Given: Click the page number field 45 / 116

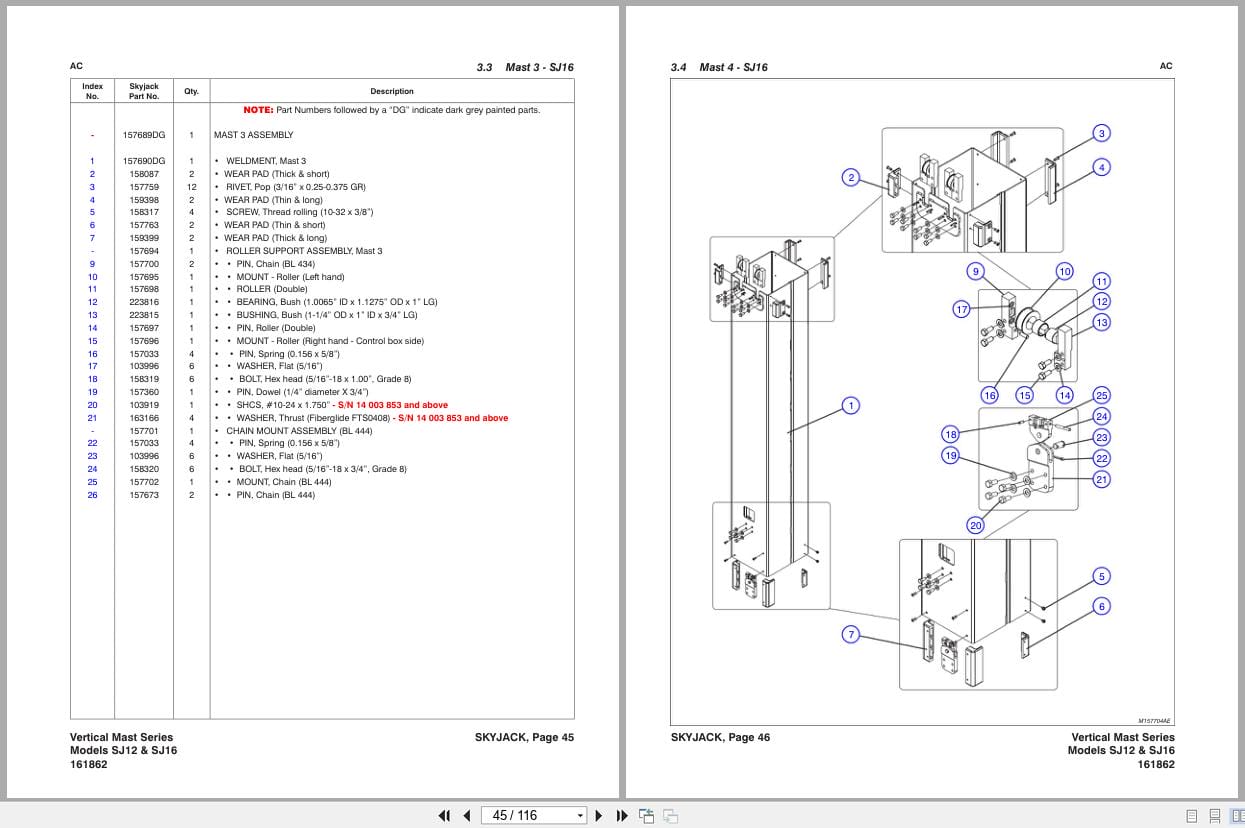Looking at the screenshot, I should [x=528, y=816].
